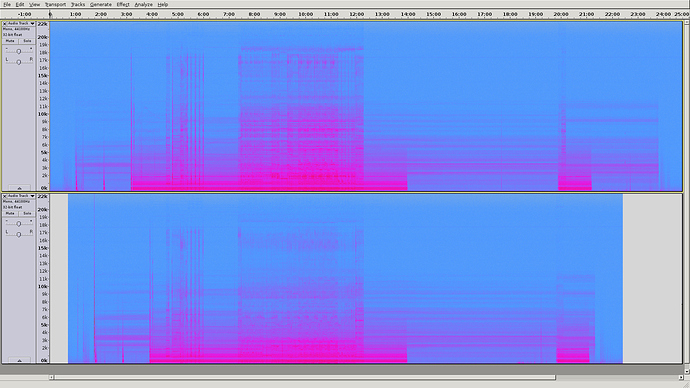690x388 pixels.
Task: Collapse the bottom track with its arrow
Action: point(19,360)
